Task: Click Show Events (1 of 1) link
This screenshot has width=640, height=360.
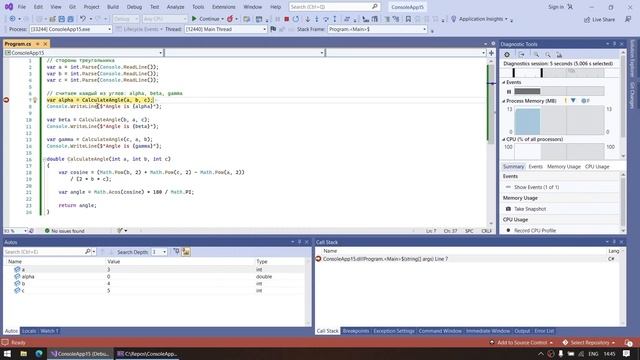Action: tap(536, 187)
